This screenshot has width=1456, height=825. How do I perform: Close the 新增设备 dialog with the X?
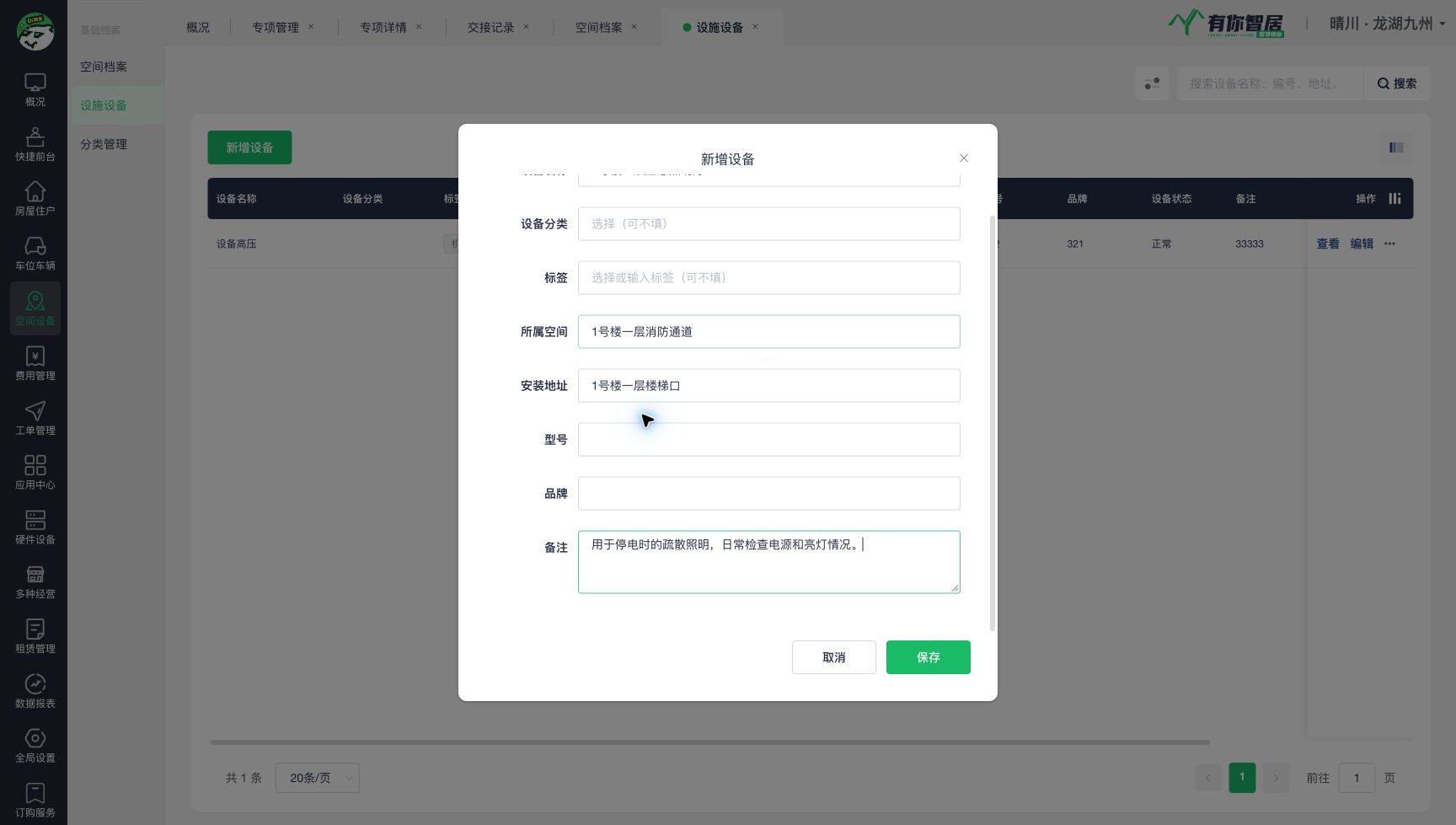point(964,158)
